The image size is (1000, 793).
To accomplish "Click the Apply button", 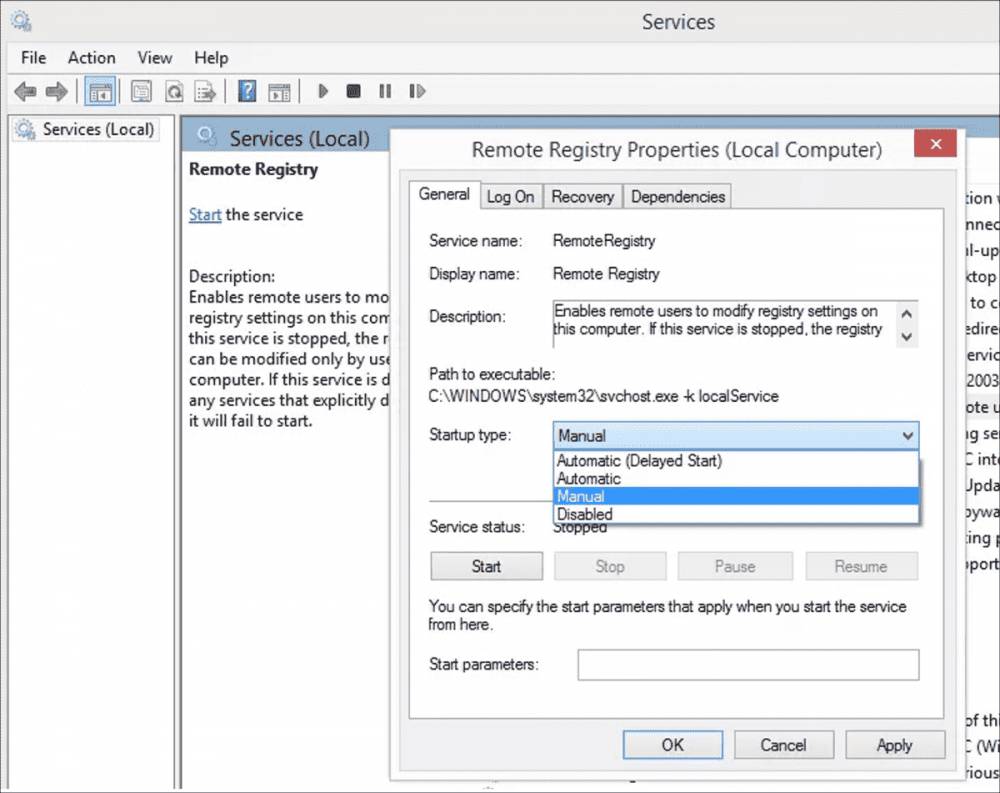I will (895, 745).
